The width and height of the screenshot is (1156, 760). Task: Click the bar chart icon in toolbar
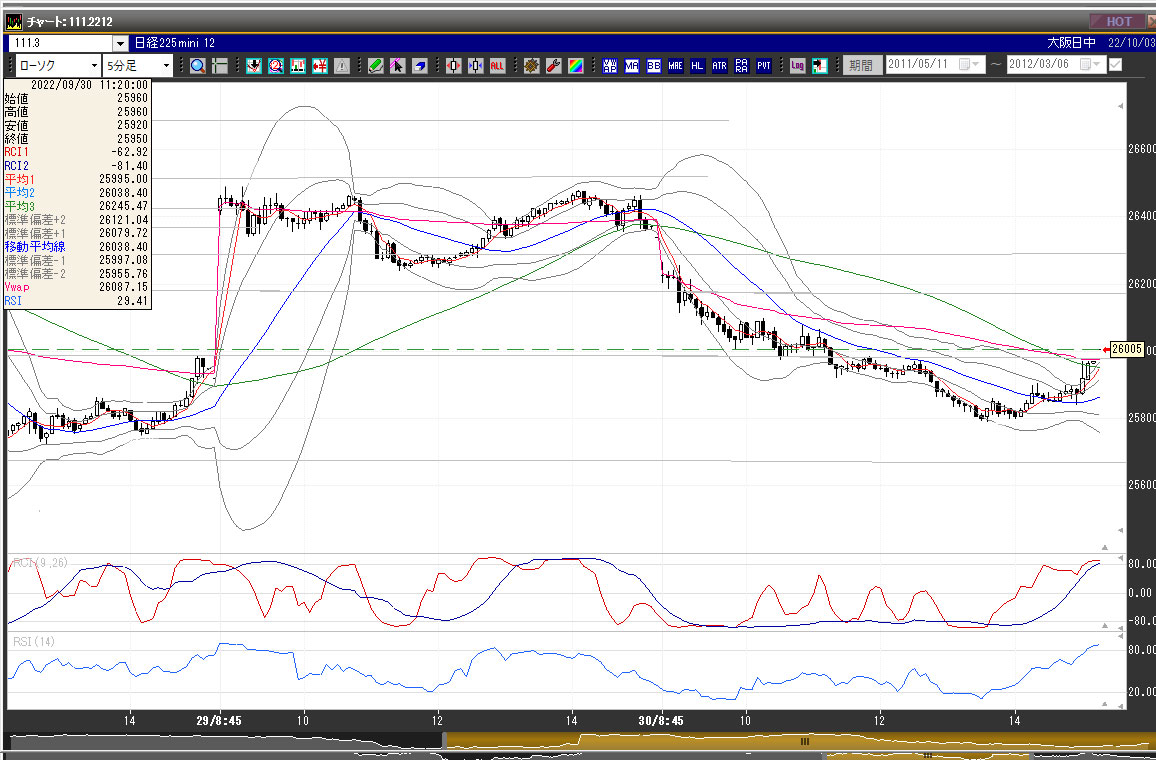[298, 66]
